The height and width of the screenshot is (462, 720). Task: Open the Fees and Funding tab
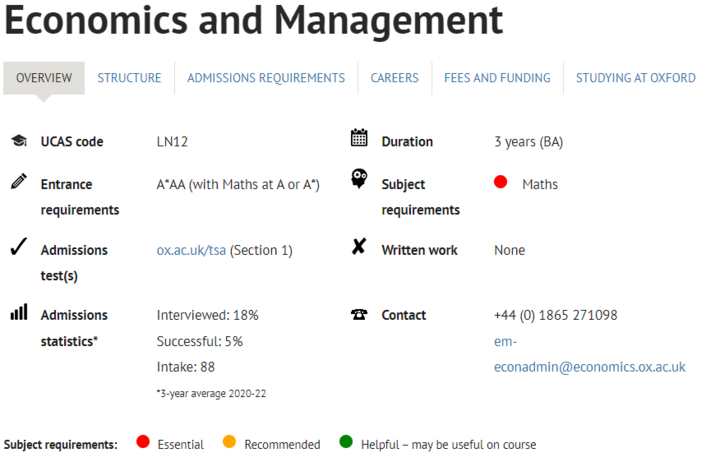tap(497, 78)
